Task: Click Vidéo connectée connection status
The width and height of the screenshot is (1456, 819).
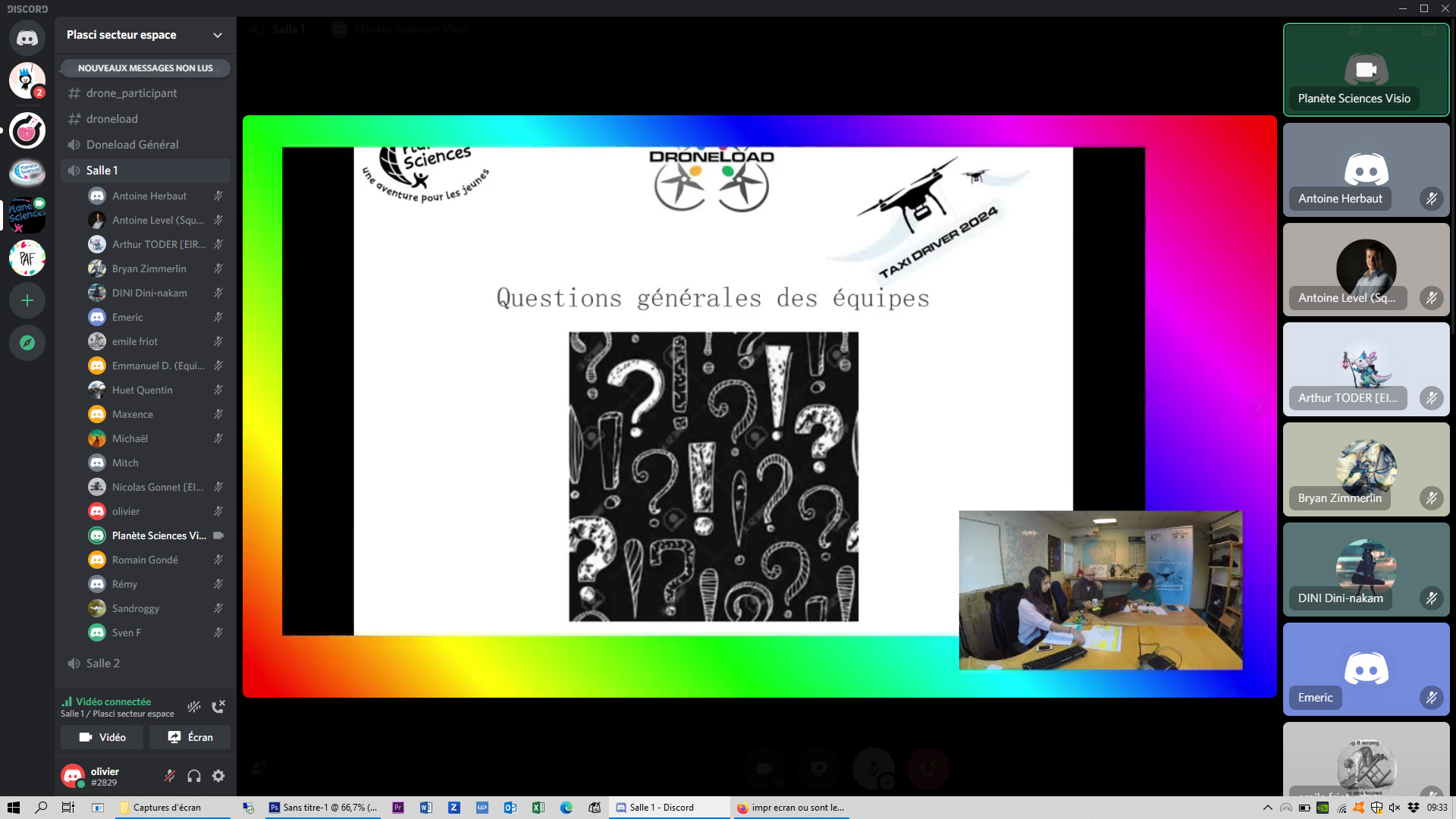Action: pyautogui.click(x=114, y=701)
